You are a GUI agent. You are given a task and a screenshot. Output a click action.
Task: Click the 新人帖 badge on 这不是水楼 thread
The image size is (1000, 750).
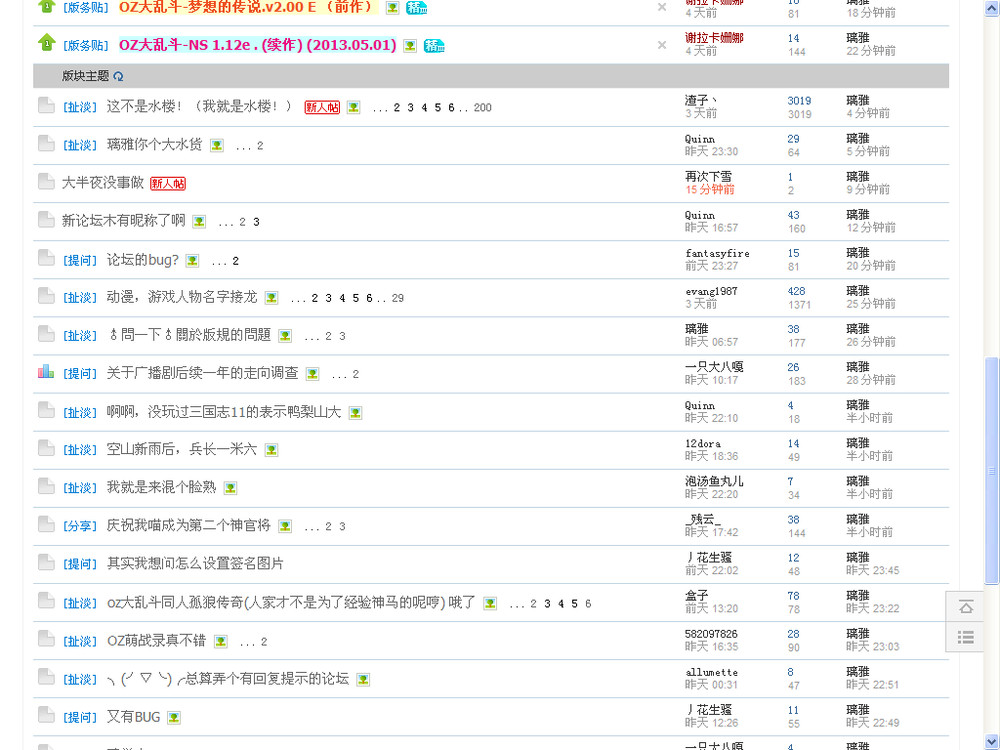click(322, 107)
